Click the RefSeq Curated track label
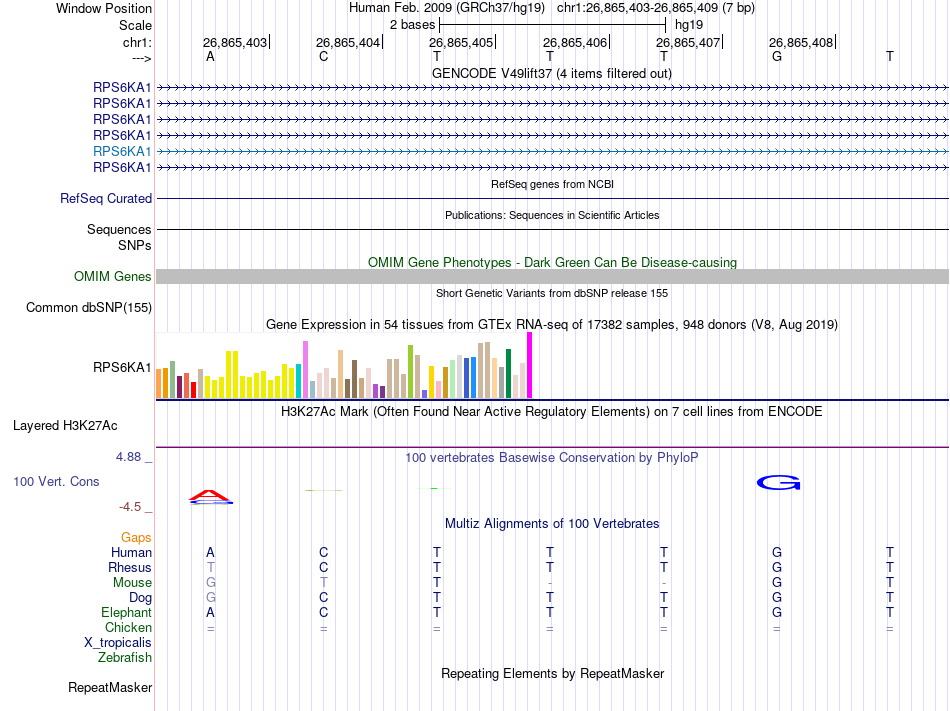This screenshot has width=950, height=711. (x=106, y=199)
